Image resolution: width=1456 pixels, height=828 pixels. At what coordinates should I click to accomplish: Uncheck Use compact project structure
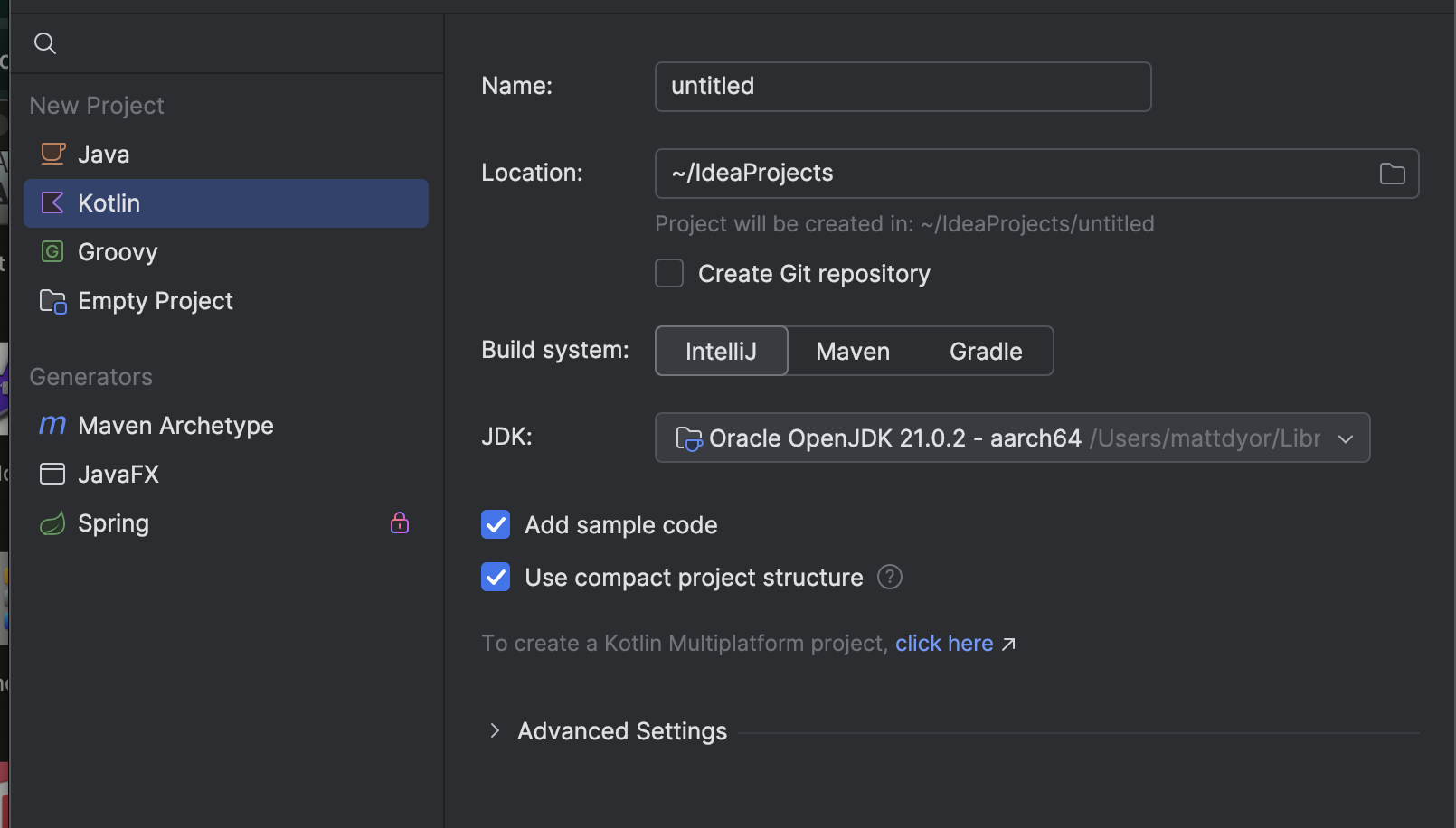pos(496,577)
